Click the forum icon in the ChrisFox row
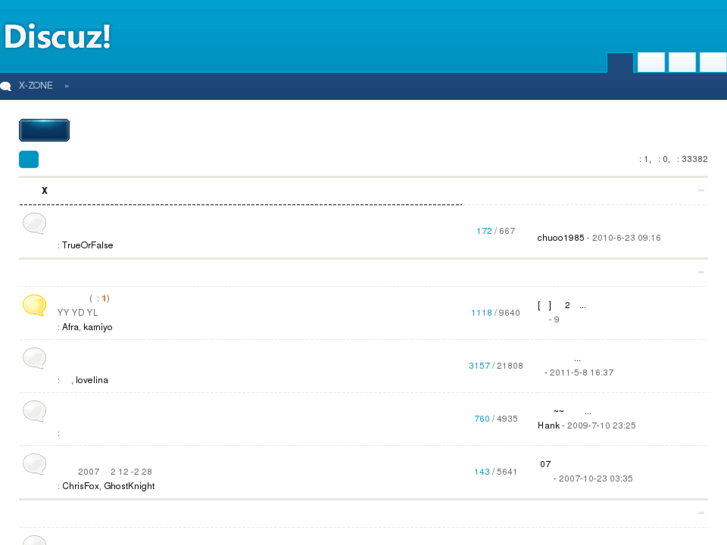 tap(35, 464)
